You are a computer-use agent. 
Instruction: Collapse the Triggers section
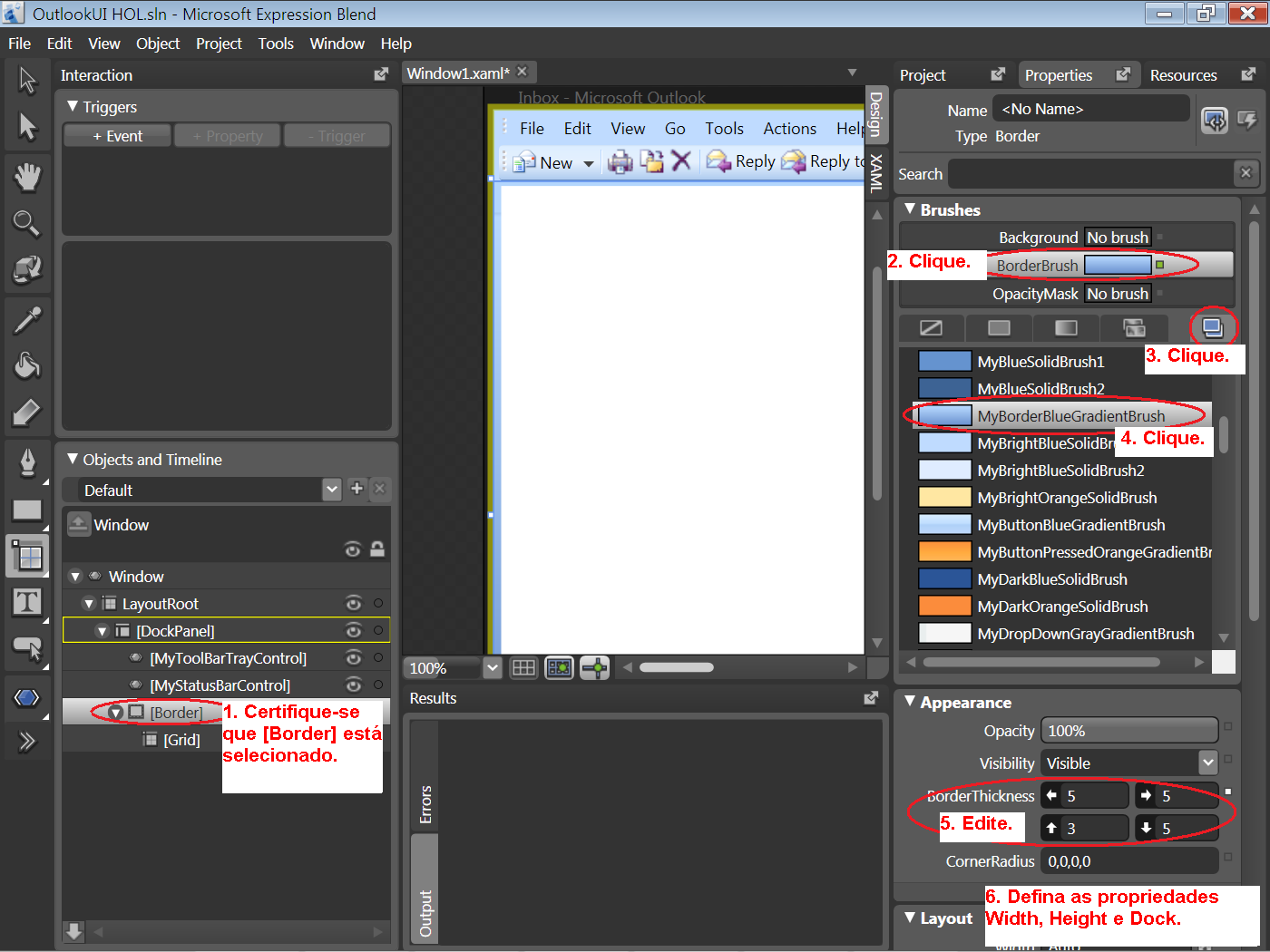73,107
